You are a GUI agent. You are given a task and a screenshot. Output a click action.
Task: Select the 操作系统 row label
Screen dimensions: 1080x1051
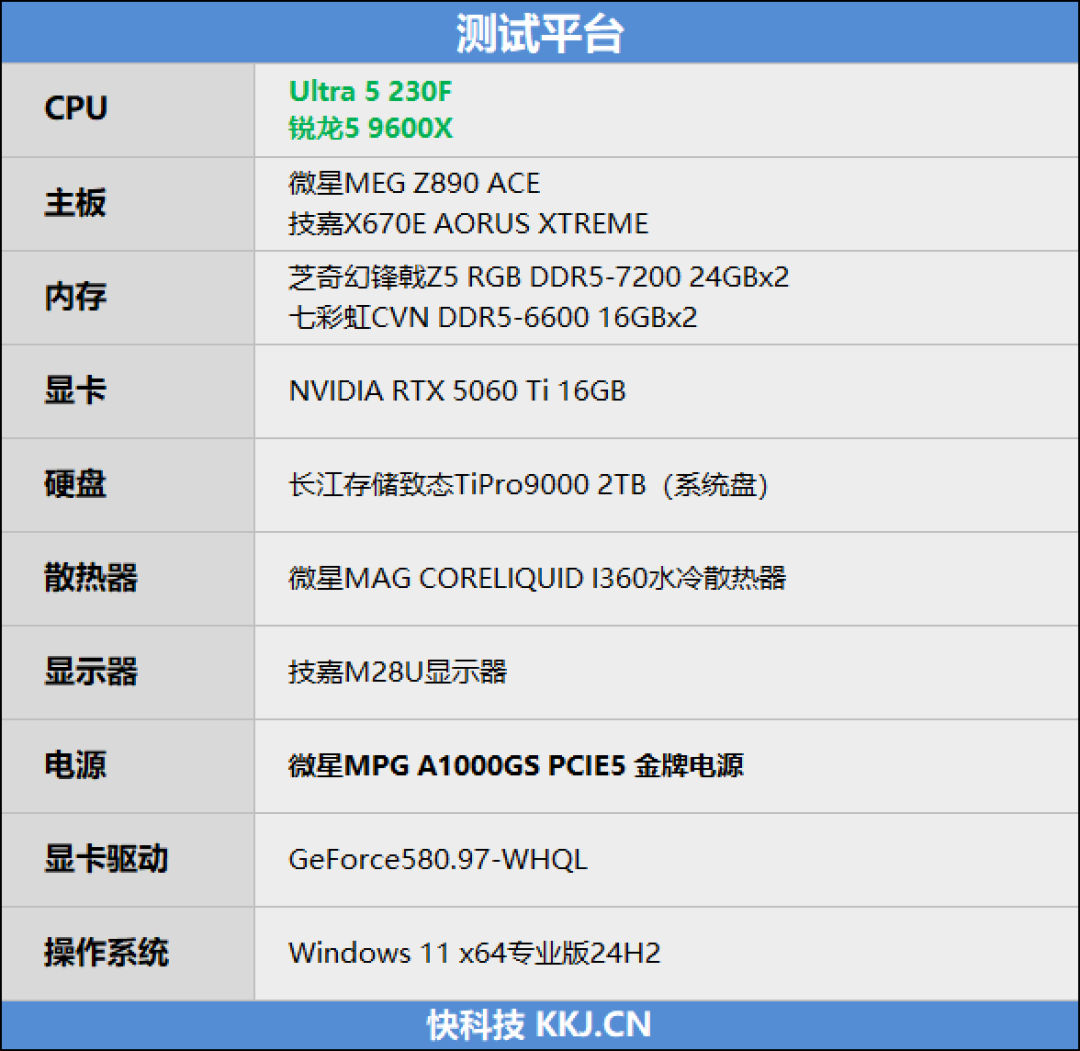click(x=107, y=953)
